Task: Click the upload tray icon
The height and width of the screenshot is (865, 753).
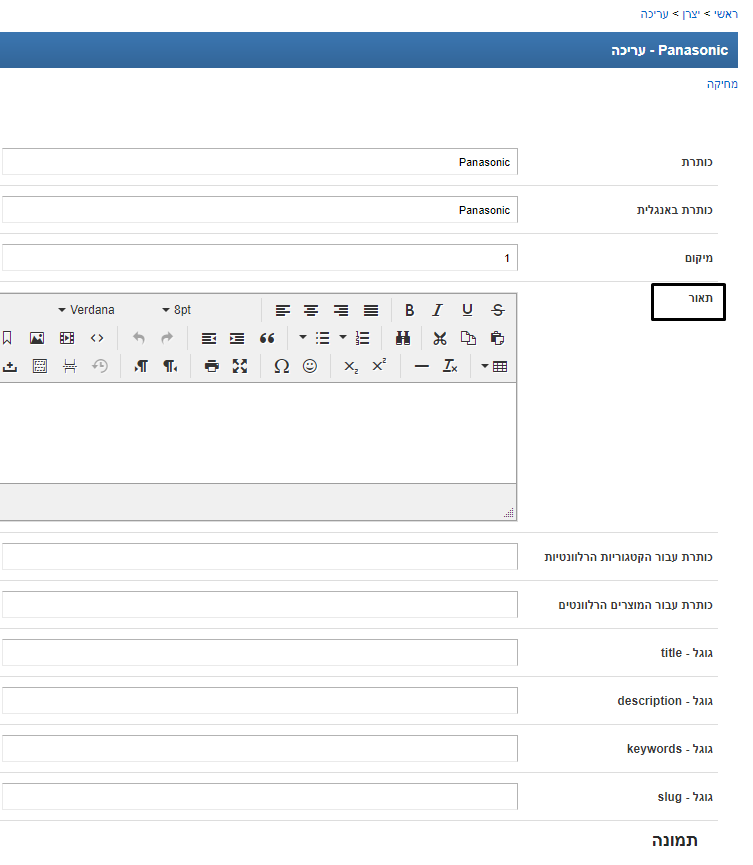Action: [x=10, y=366]
